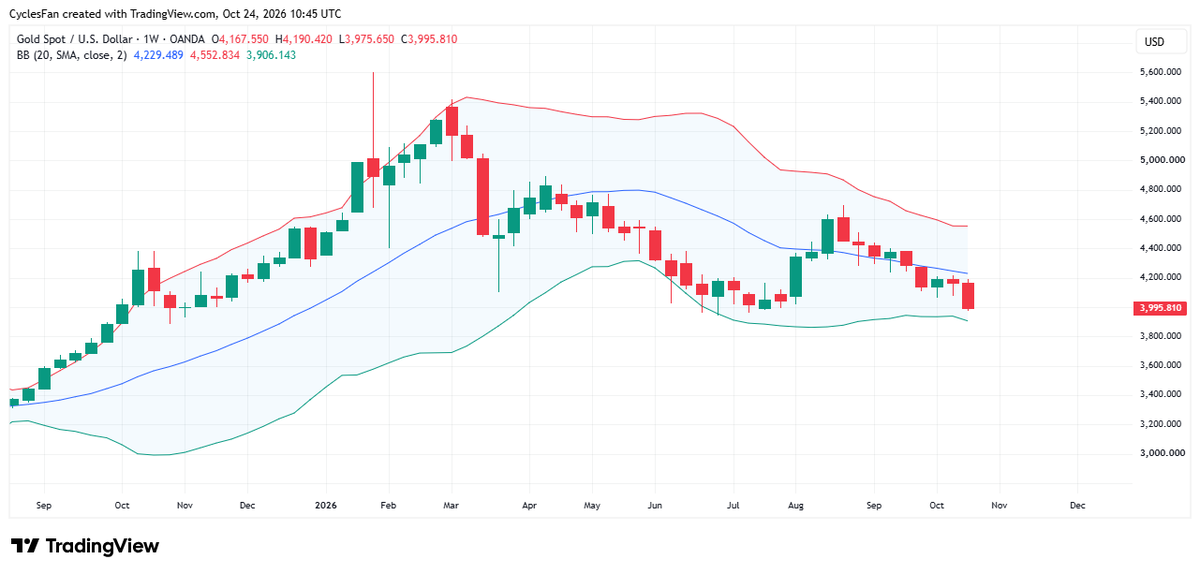Click the TradingView logo
This screenshot has width=1200, height=574.
[85, 546]
